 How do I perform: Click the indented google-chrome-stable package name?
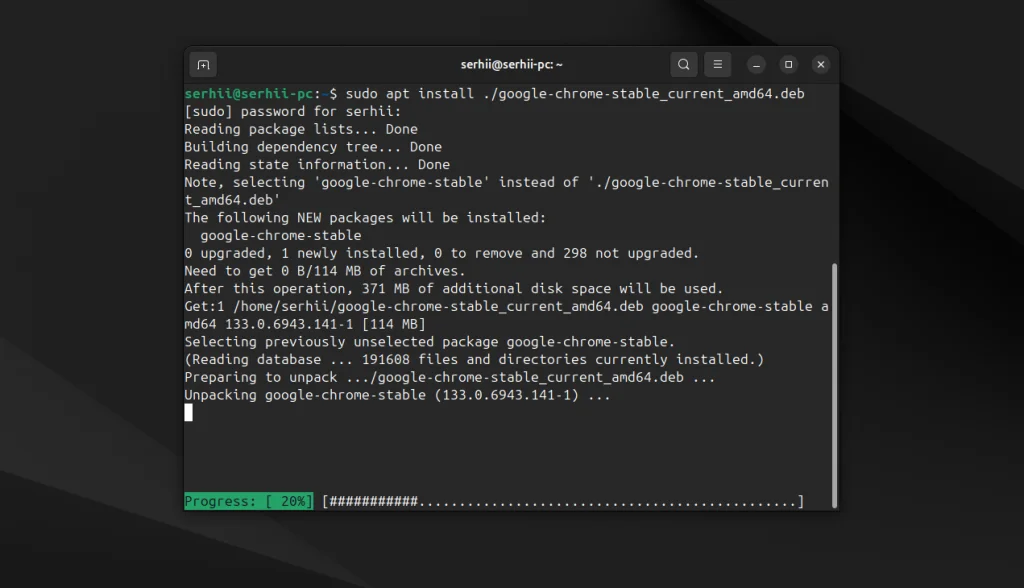pos(281,236)
